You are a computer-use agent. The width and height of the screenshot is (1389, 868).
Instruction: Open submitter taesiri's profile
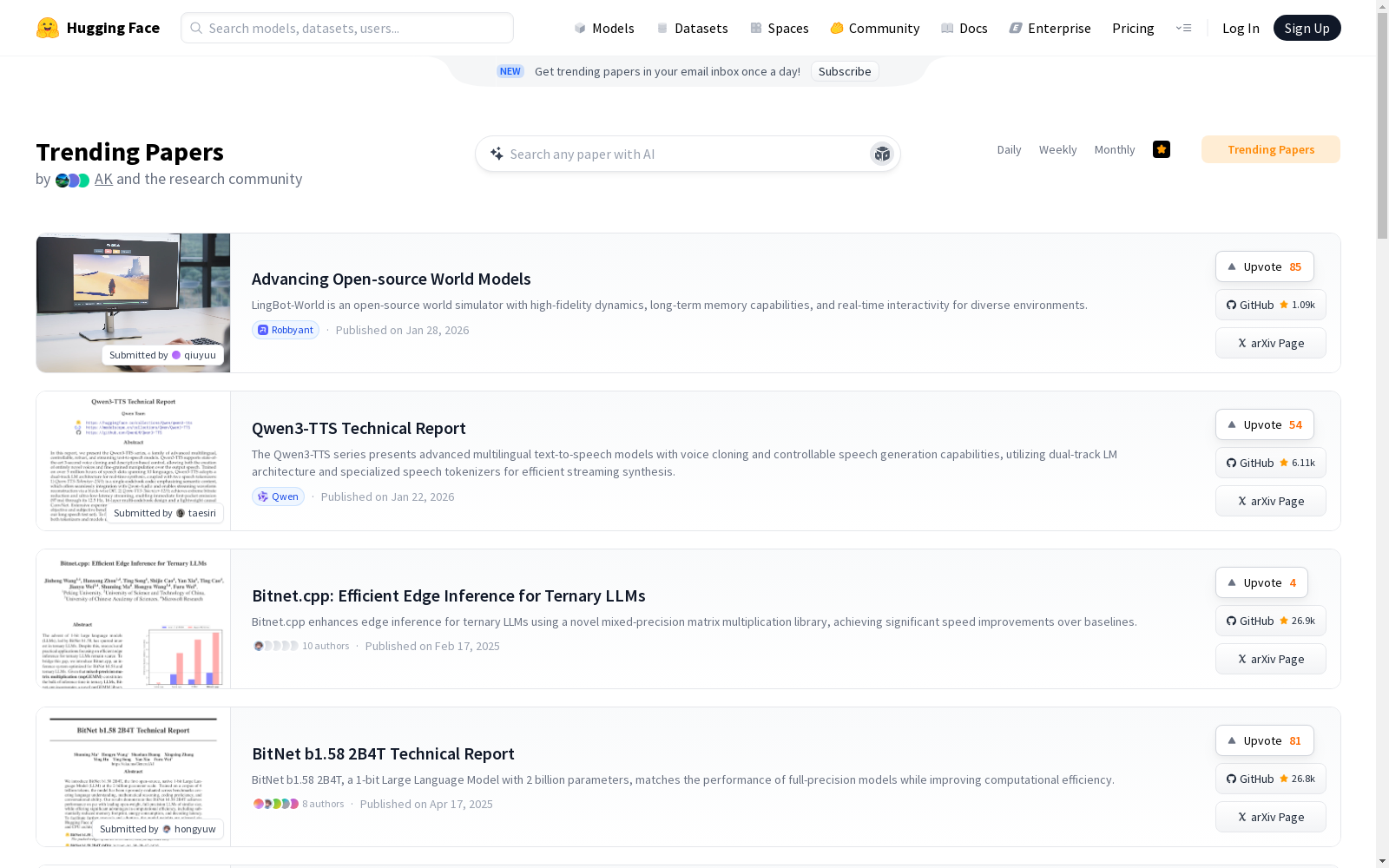tap(165, 513)
